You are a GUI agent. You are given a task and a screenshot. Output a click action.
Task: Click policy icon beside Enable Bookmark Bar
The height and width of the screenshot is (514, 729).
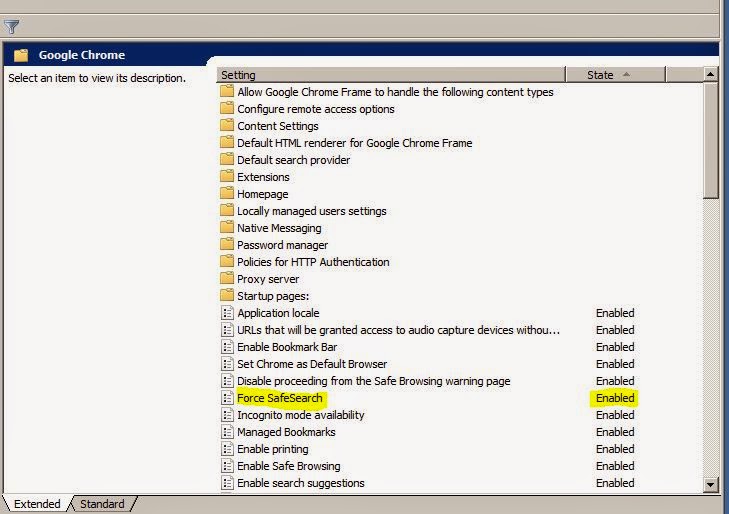227,347
